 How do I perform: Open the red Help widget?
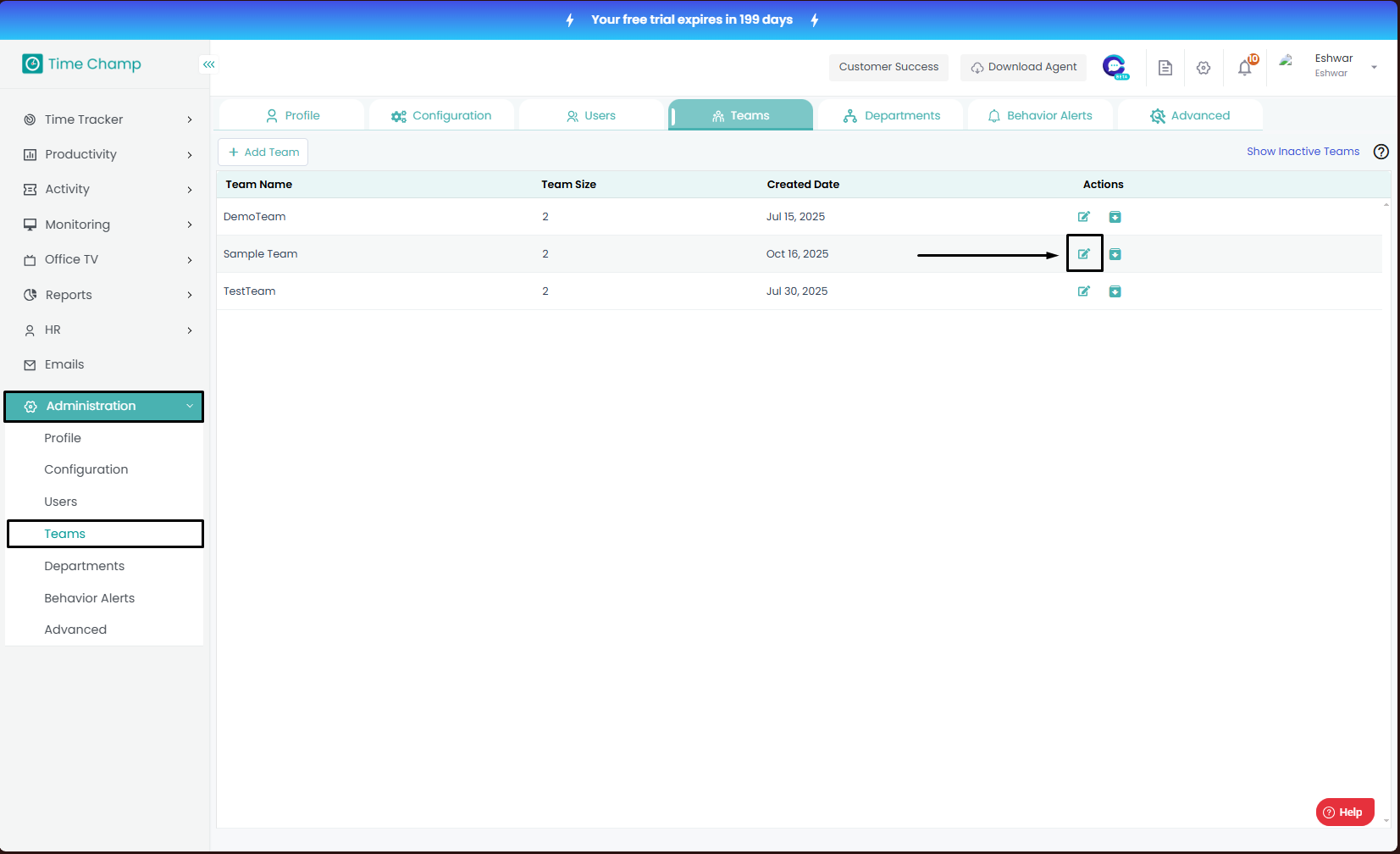point(1344,812)
